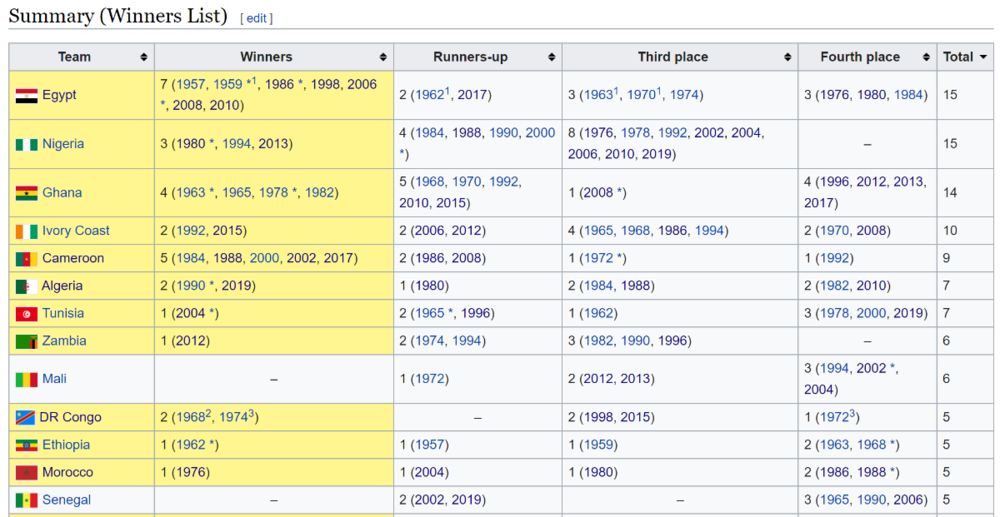
Task: Open Ivory Coast's 1994 third place link
Action: [x=709, y=230]
